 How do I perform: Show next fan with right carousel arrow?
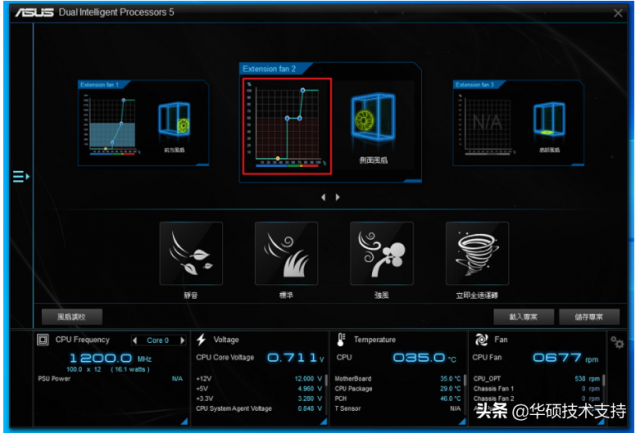[338, 197]
